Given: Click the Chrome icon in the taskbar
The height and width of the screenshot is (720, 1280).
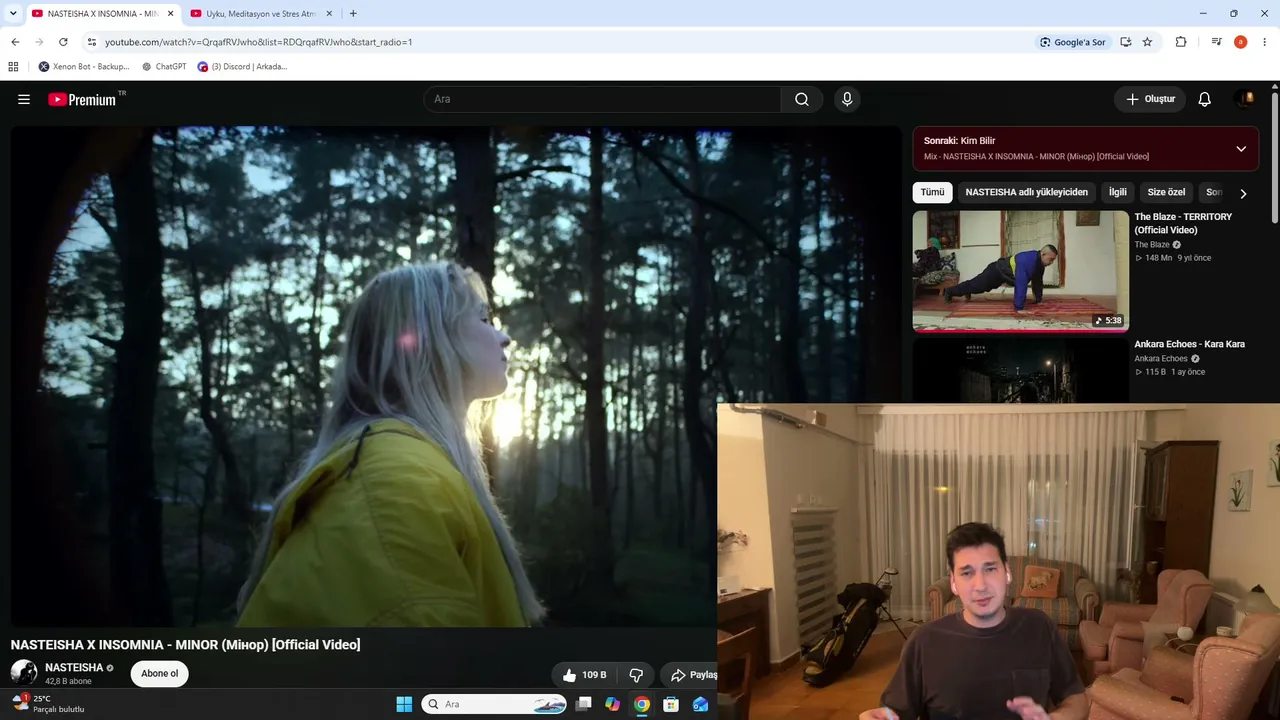Looking at the screenshot, I should (x=642, y=704).
